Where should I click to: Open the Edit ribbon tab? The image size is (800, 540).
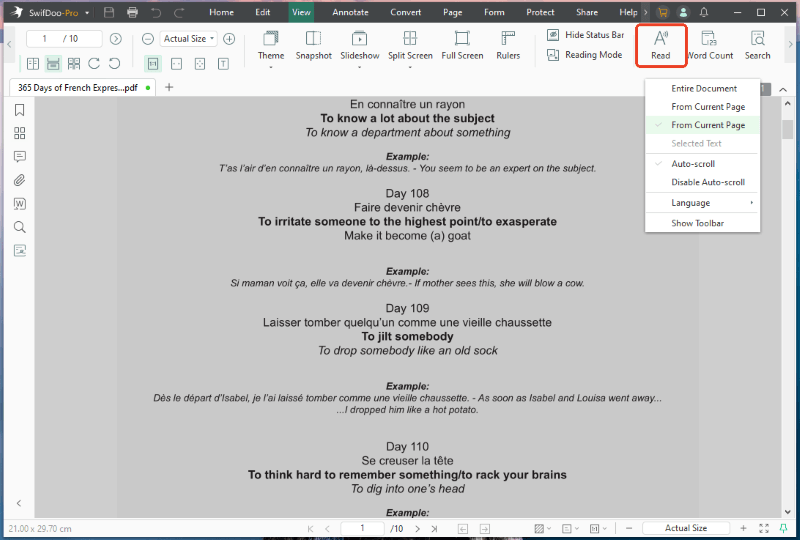click(263, 12)
